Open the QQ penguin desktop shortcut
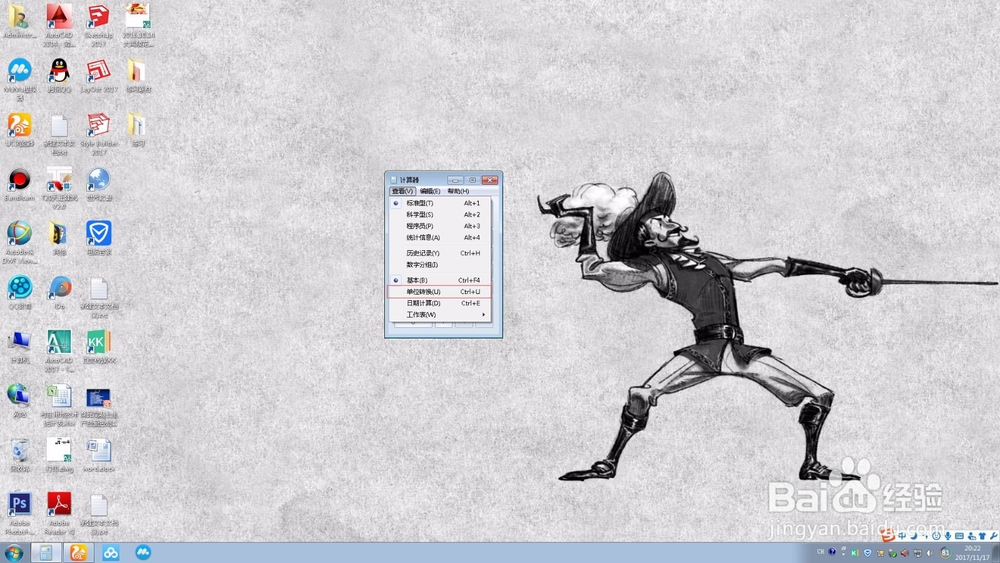Screen dimensions: 1000x563 click(x=59, y=75)
